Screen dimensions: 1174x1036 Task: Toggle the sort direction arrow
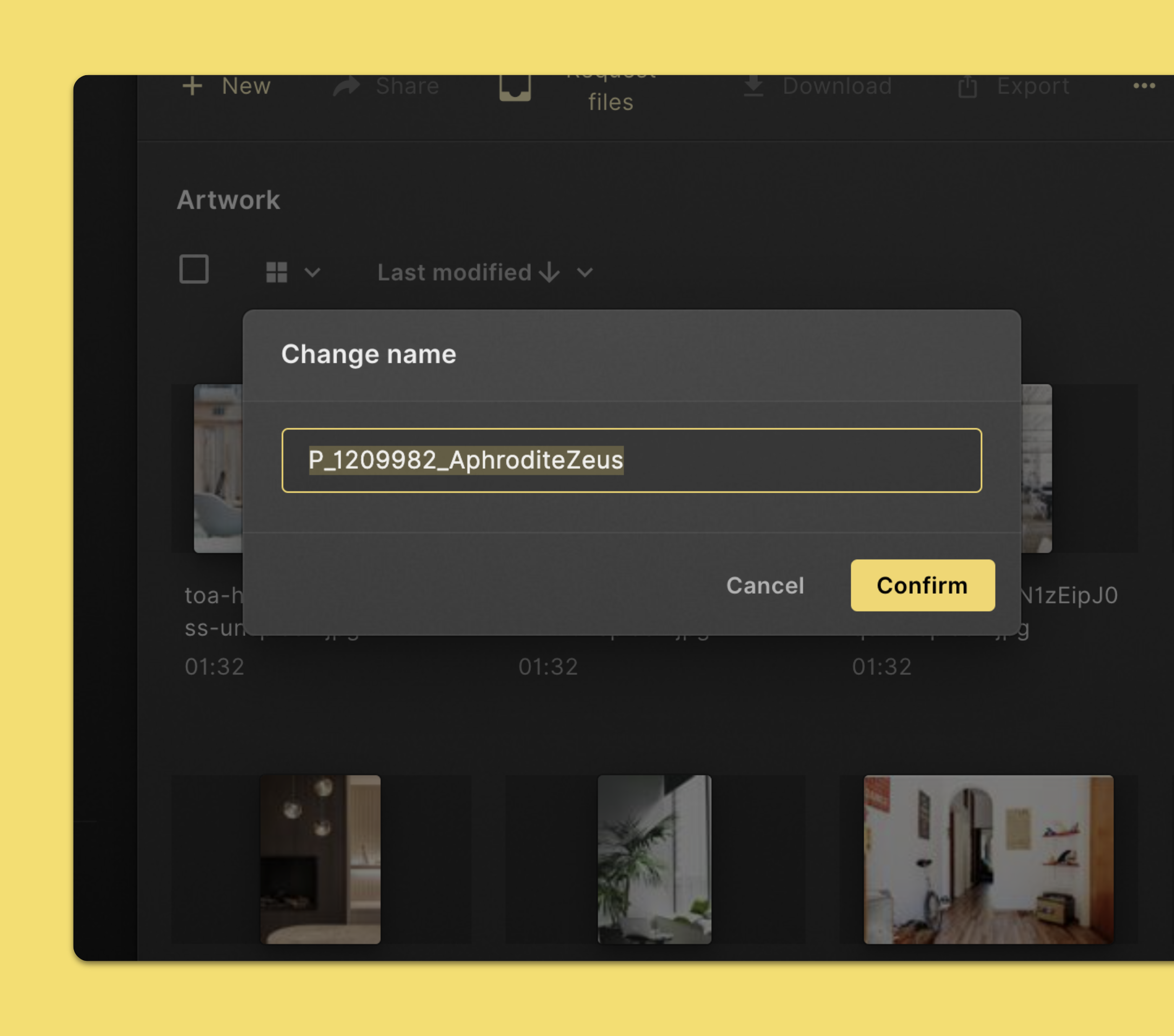(550, 273)
